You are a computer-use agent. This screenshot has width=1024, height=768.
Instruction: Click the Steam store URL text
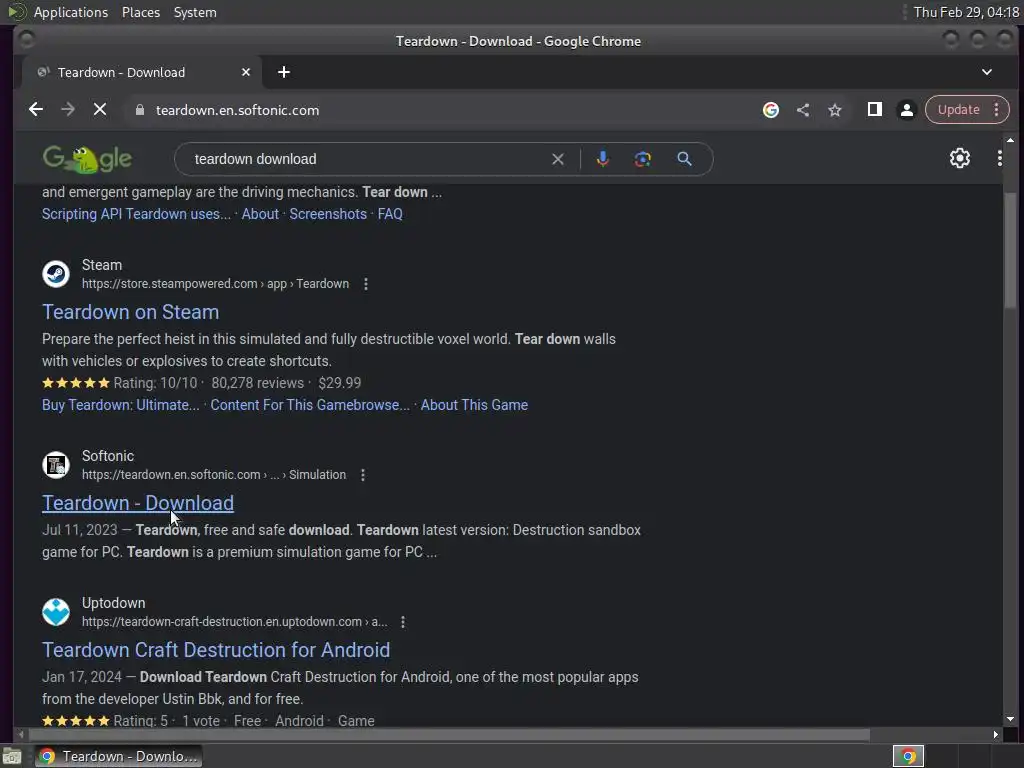click(x=216, y=284)
